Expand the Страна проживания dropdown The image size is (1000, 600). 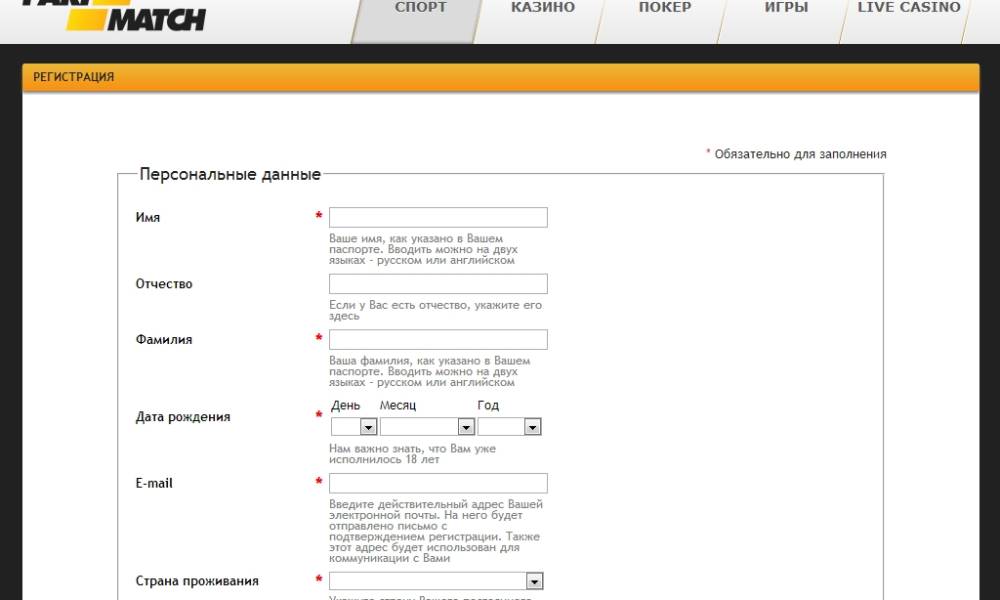click(436, 581)
